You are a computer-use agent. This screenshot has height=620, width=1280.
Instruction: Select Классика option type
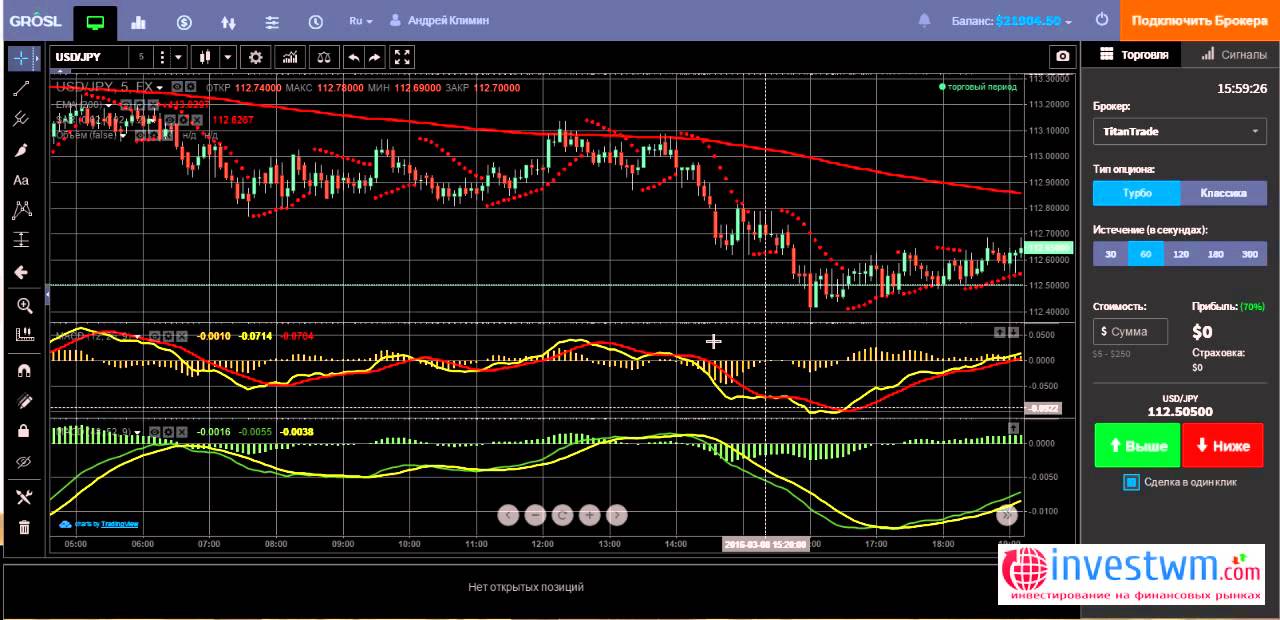click(x=1224, y=193)
